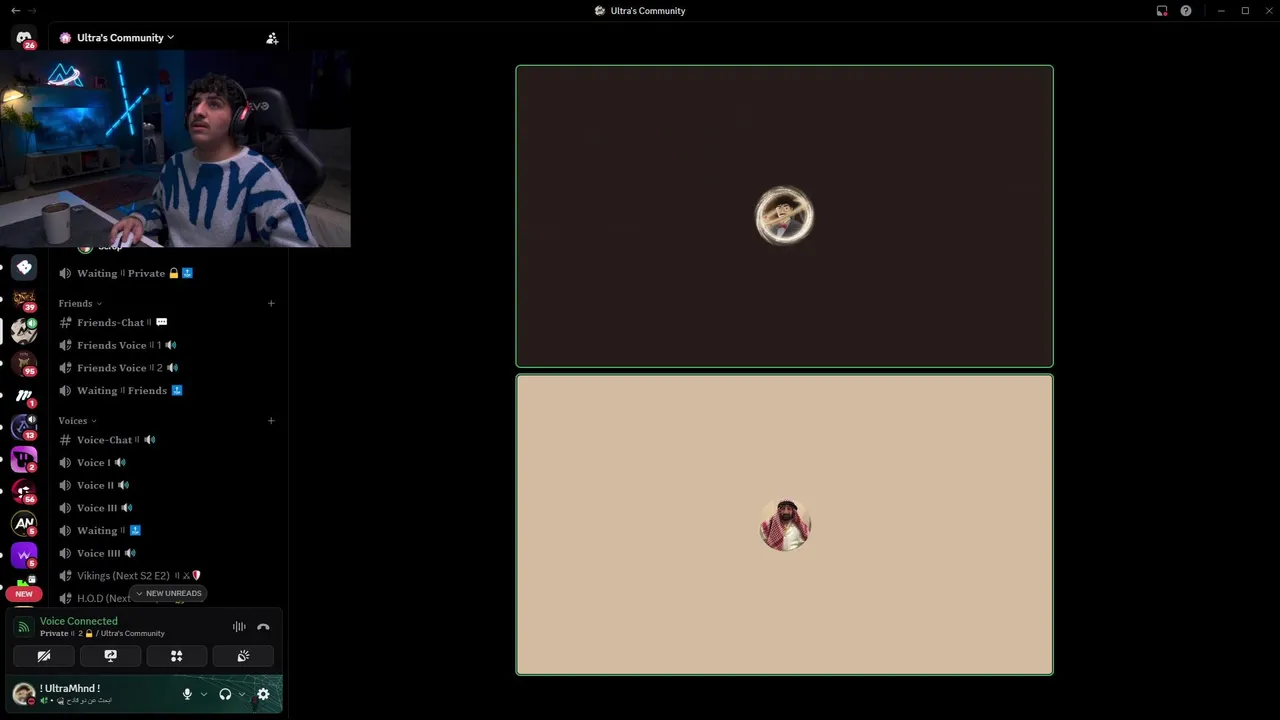Click ! UltraMhnd ! username

[x=70, y=688]
